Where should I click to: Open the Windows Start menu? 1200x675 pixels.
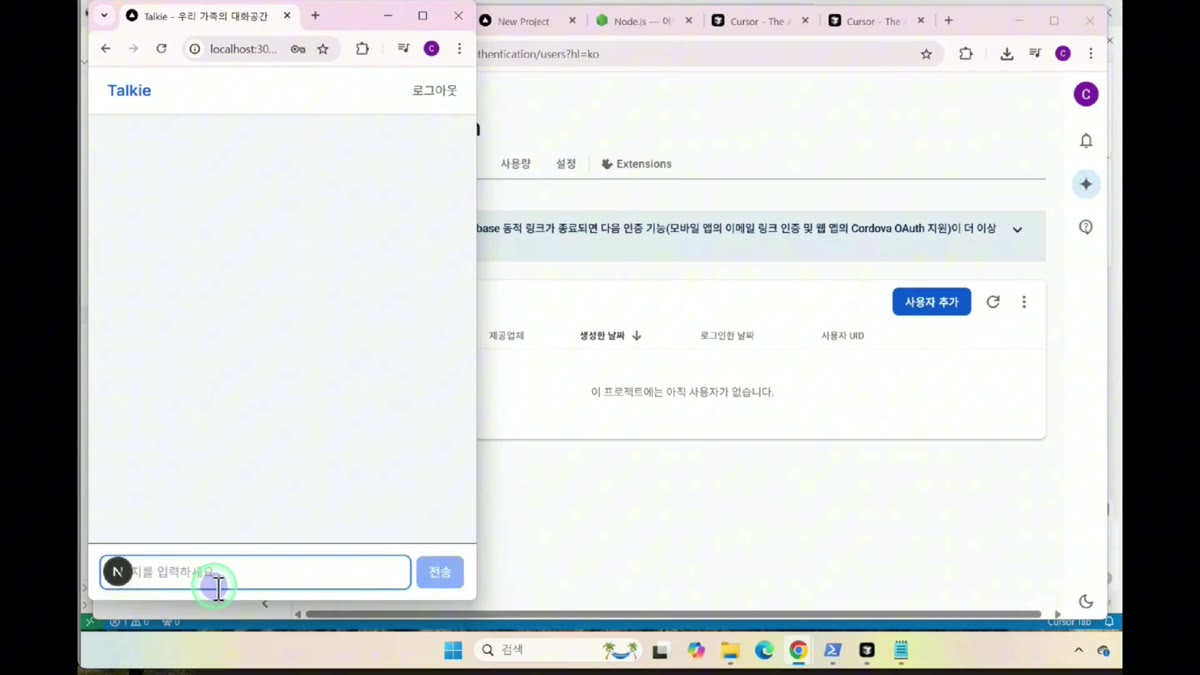pos(453,651)
